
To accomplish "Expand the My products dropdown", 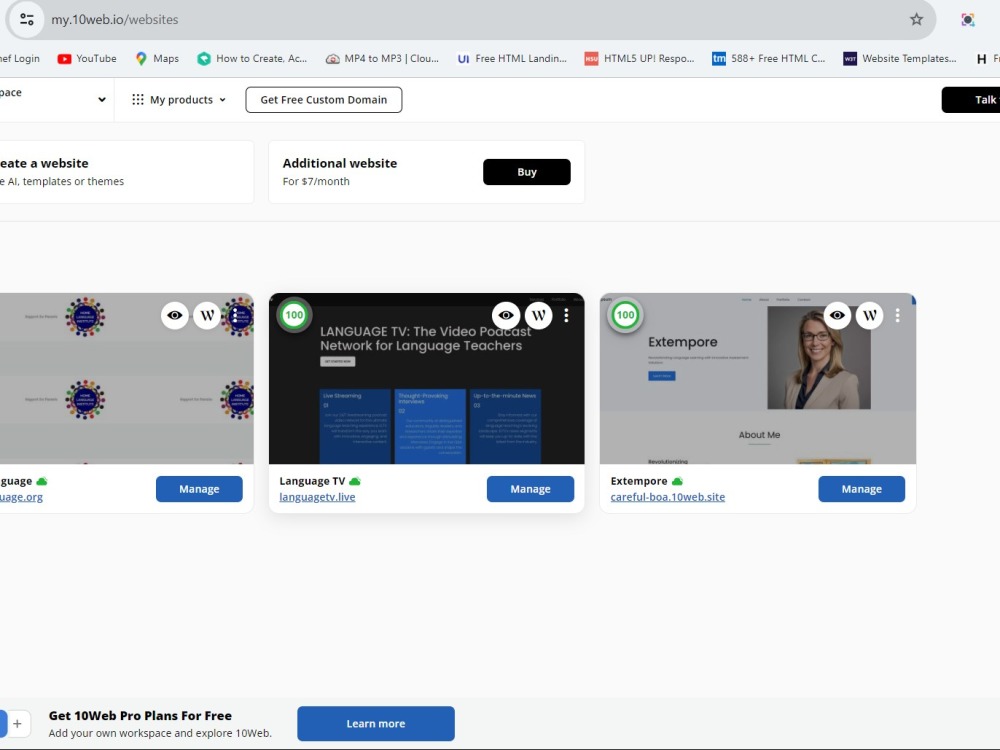I will pos(179,99).
